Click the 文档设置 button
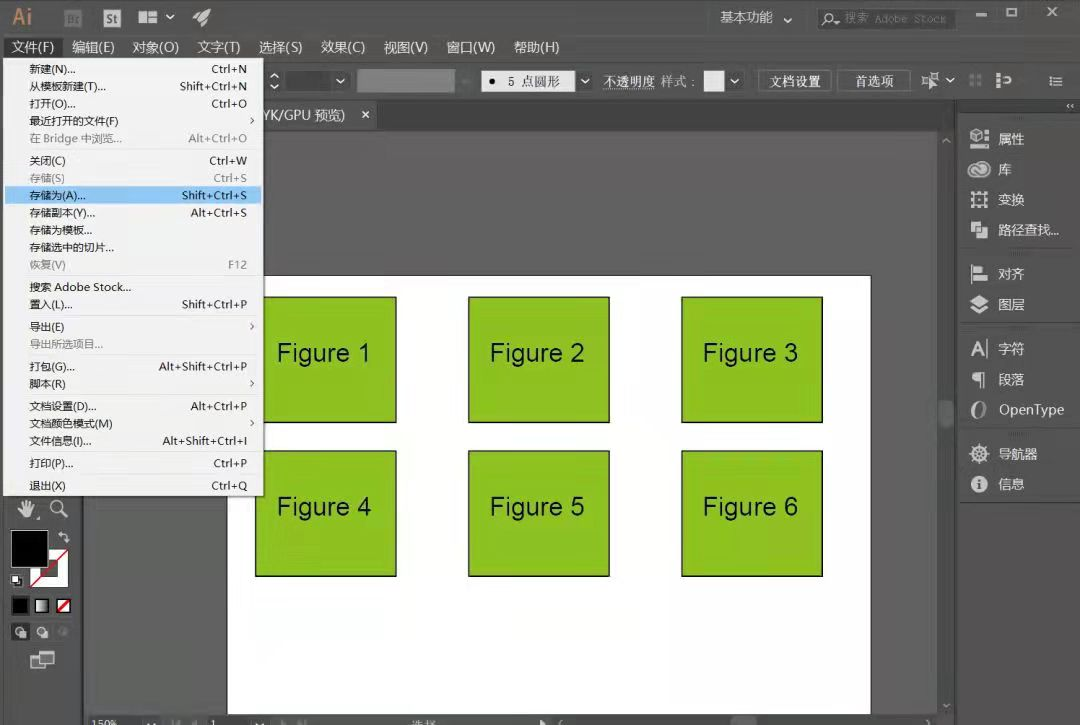Image resolution: width=1080 pixels, height=725 pixels. pyautogui.click(x=795, y=81)
